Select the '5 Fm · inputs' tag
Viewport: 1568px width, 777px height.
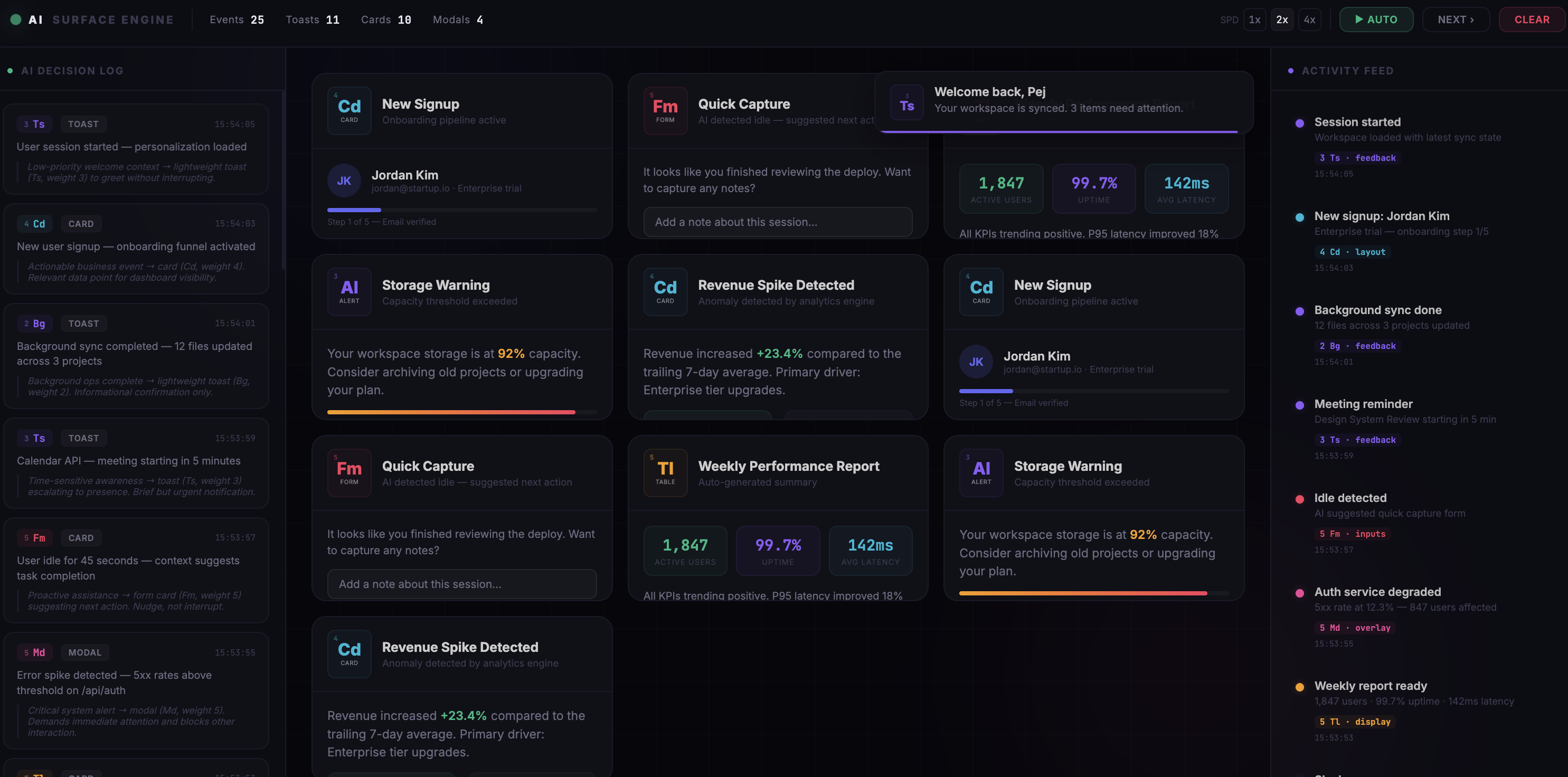coord(1352,534)
